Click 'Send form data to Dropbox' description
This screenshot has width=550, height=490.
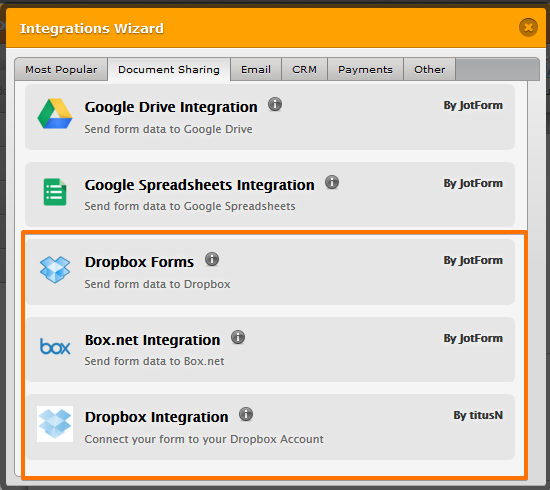157,284
